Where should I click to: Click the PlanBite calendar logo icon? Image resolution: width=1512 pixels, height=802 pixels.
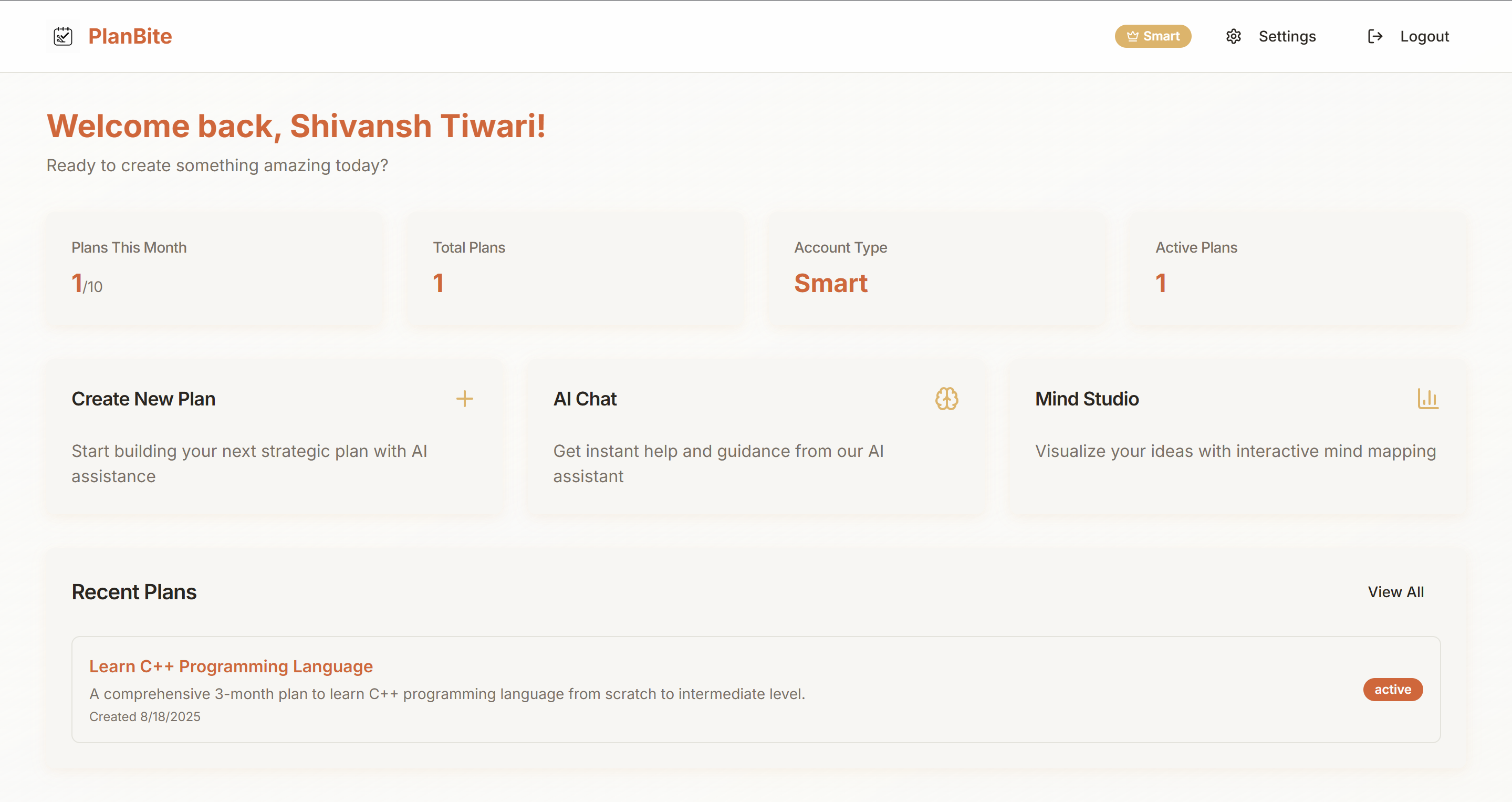63,36
